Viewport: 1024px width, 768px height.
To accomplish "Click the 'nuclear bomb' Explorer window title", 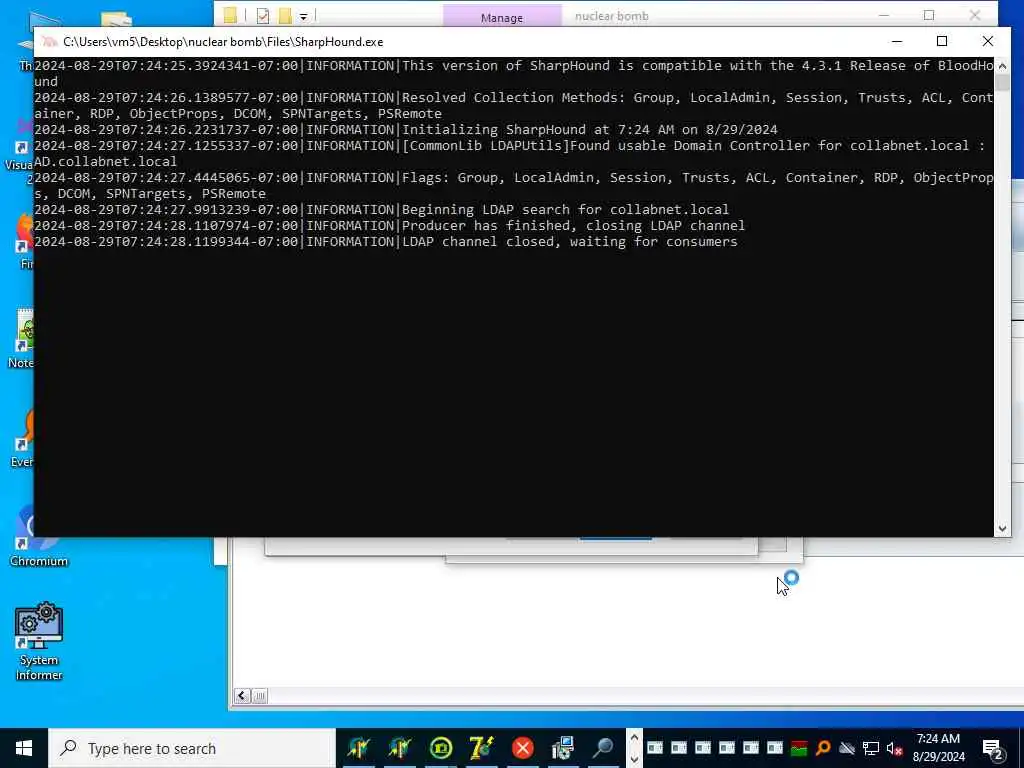I will 611,16.
